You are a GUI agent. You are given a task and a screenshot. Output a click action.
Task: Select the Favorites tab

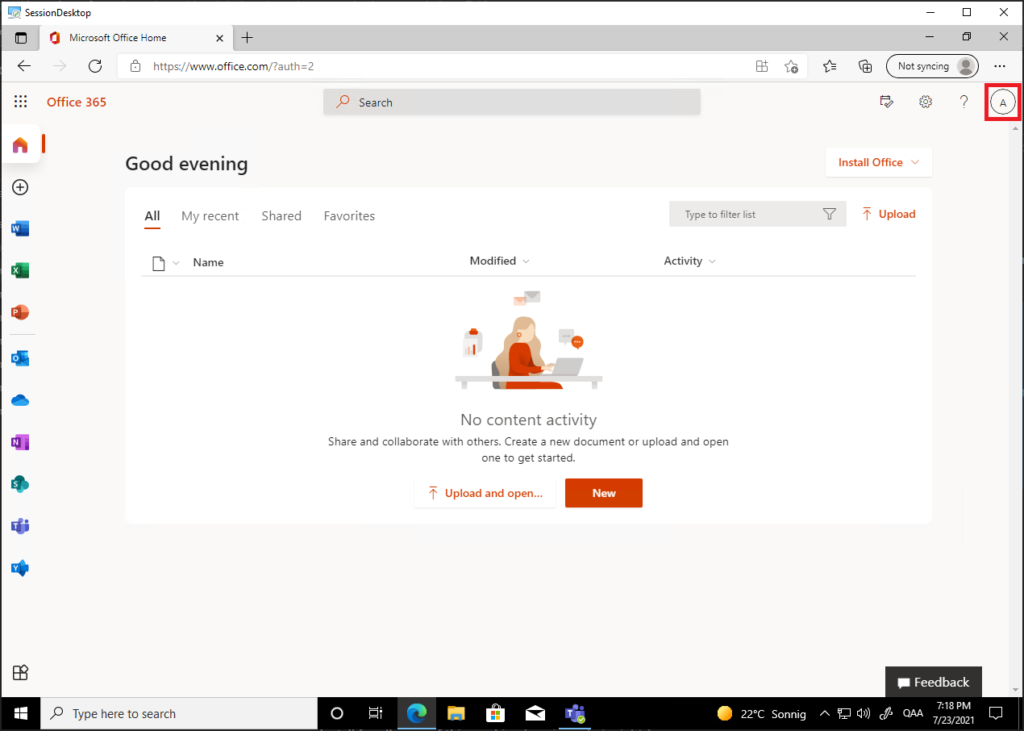pos(349,216)
